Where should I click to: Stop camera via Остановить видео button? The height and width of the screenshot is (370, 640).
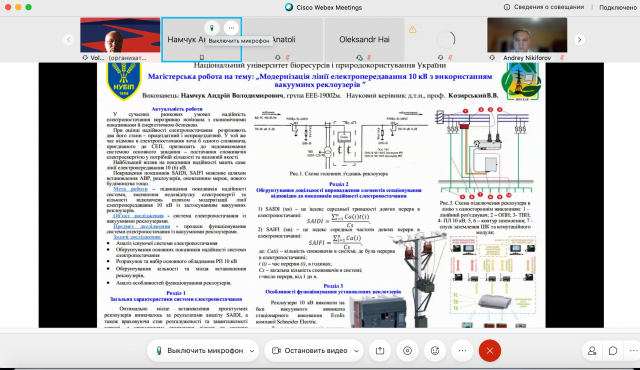pos(309,350)
